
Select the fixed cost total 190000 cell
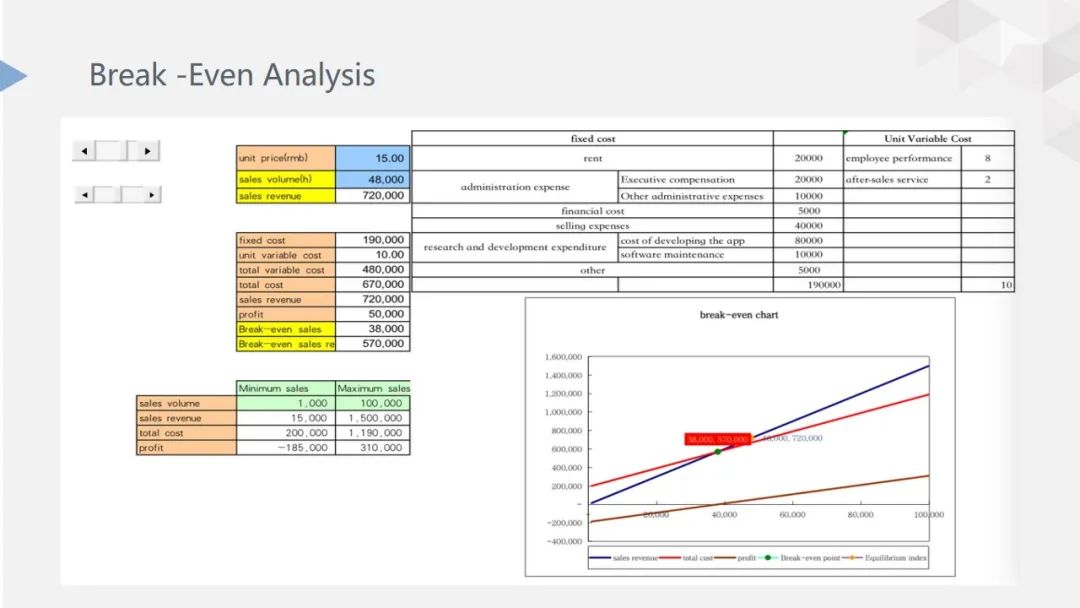(x=808, y=285)
